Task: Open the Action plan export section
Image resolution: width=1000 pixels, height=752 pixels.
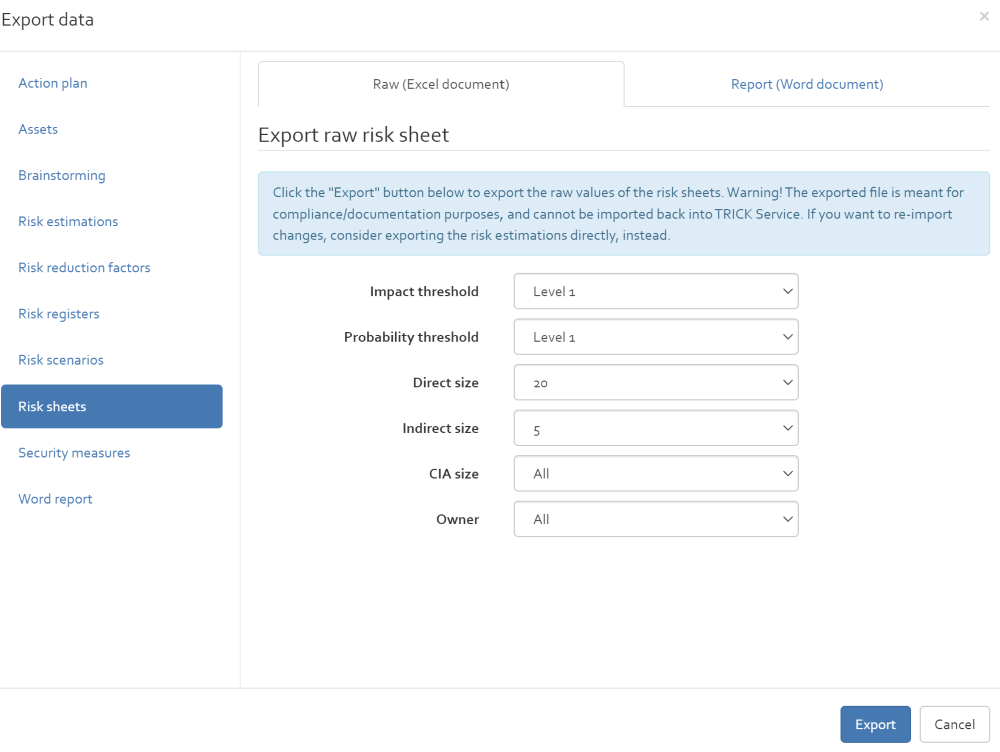Action: [53, 83]
